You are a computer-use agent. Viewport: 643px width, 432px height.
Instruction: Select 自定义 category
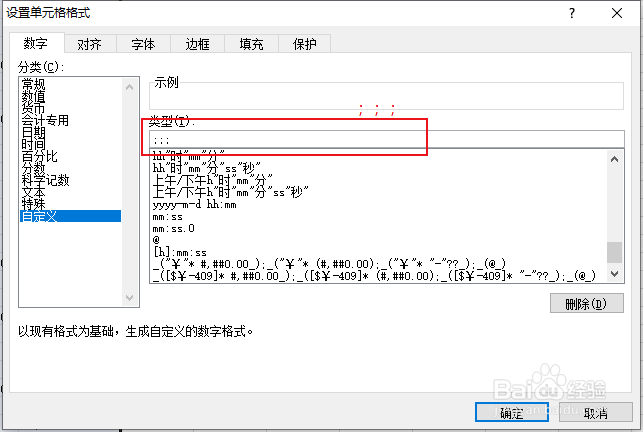71,216
